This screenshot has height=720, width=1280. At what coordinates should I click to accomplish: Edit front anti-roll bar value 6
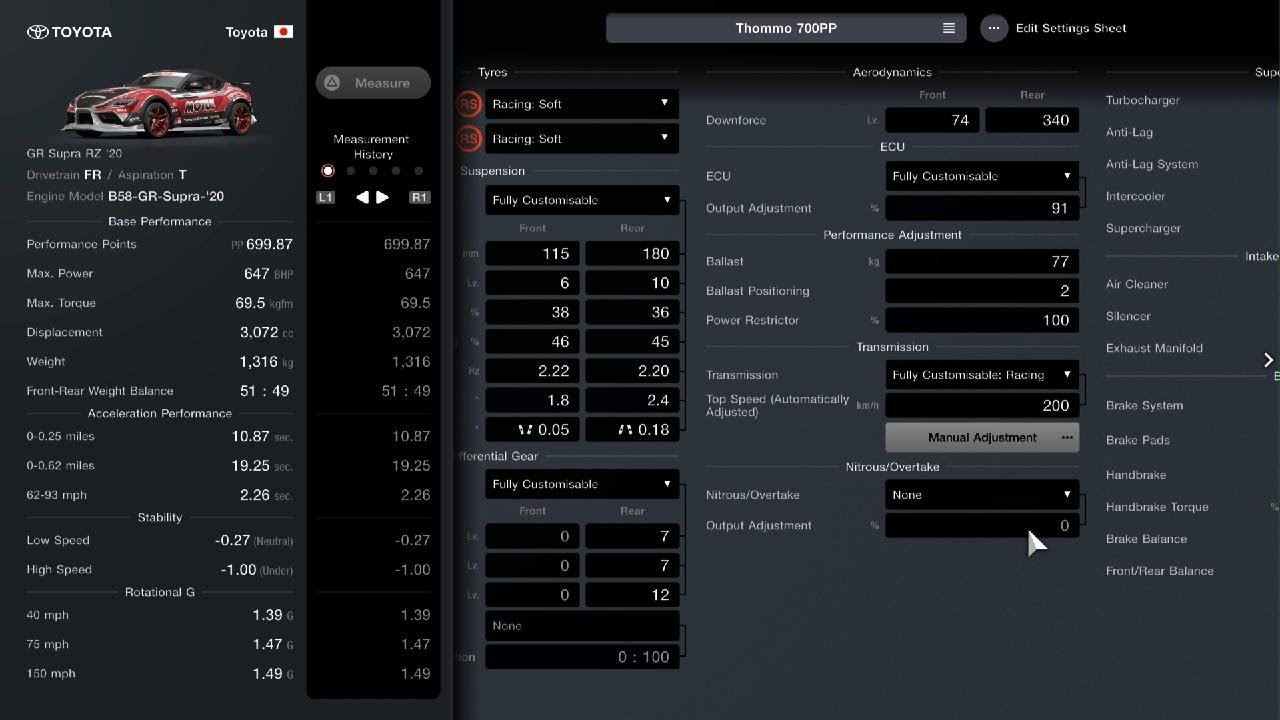532,283
